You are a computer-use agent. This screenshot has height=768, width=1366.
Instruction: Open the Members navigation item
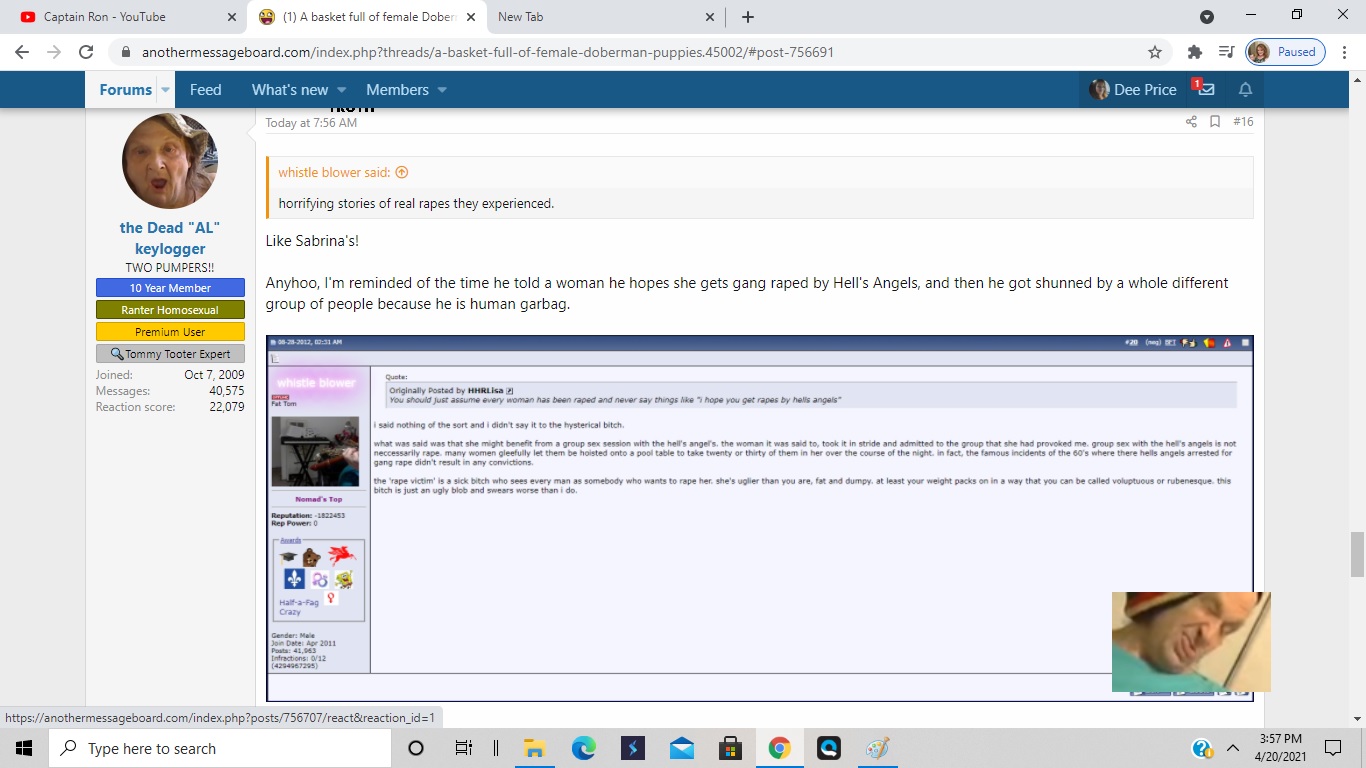point(397,89)
